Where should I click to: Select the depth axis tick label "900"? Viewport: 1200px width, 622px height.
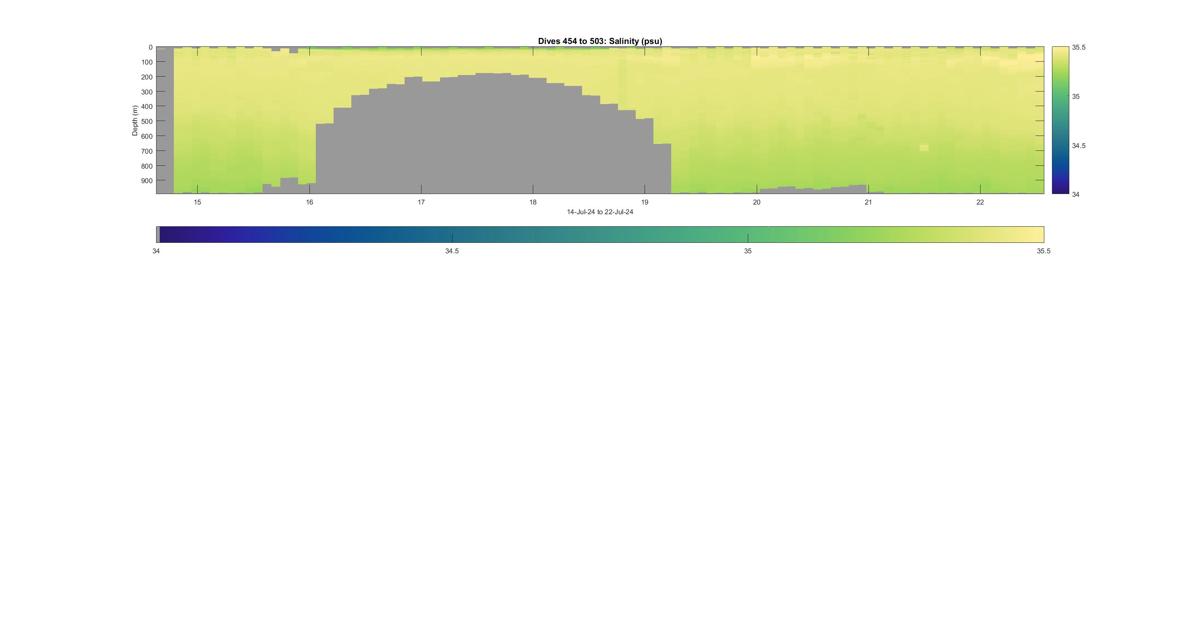[x=147, y=181]
